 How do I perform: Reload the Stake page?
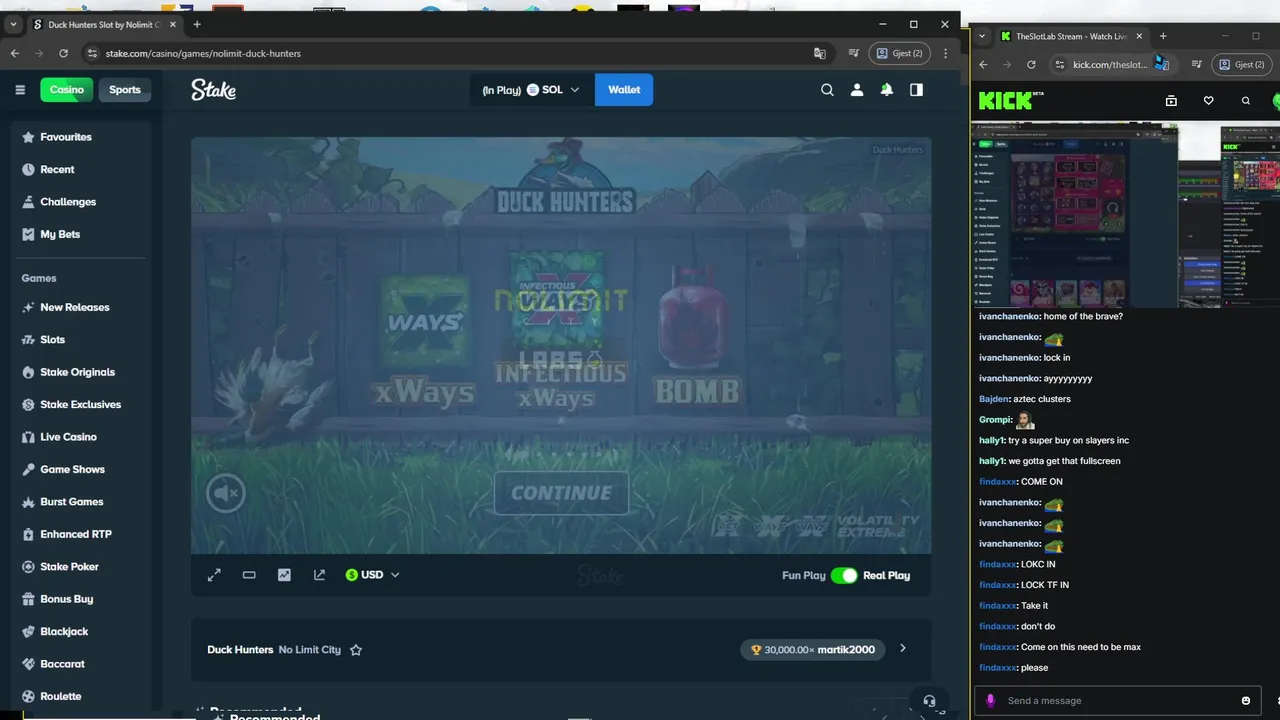[x=64, y=53]
